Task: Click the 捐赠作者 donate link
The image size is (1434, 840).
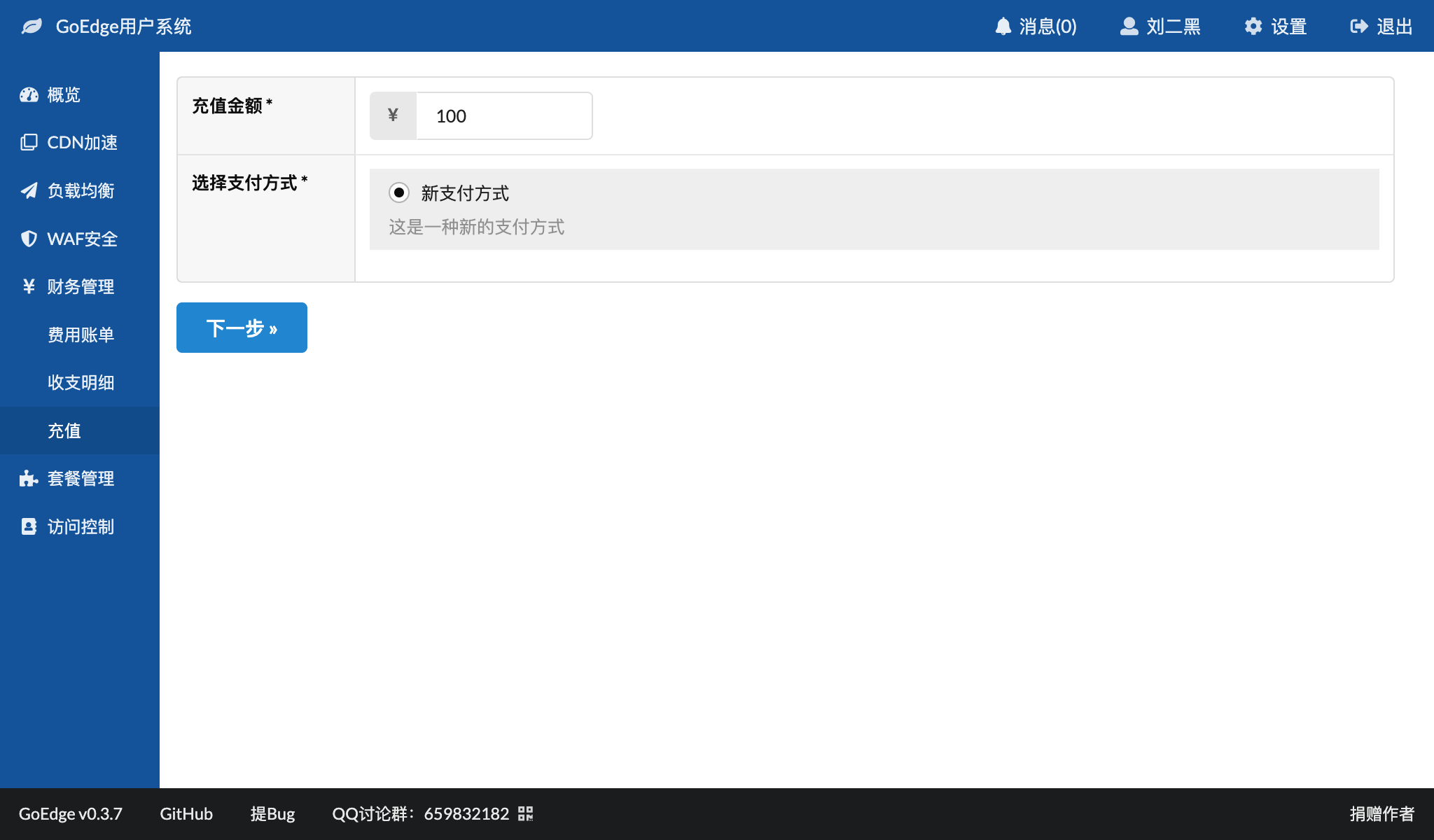Action: coord(1382,813)
